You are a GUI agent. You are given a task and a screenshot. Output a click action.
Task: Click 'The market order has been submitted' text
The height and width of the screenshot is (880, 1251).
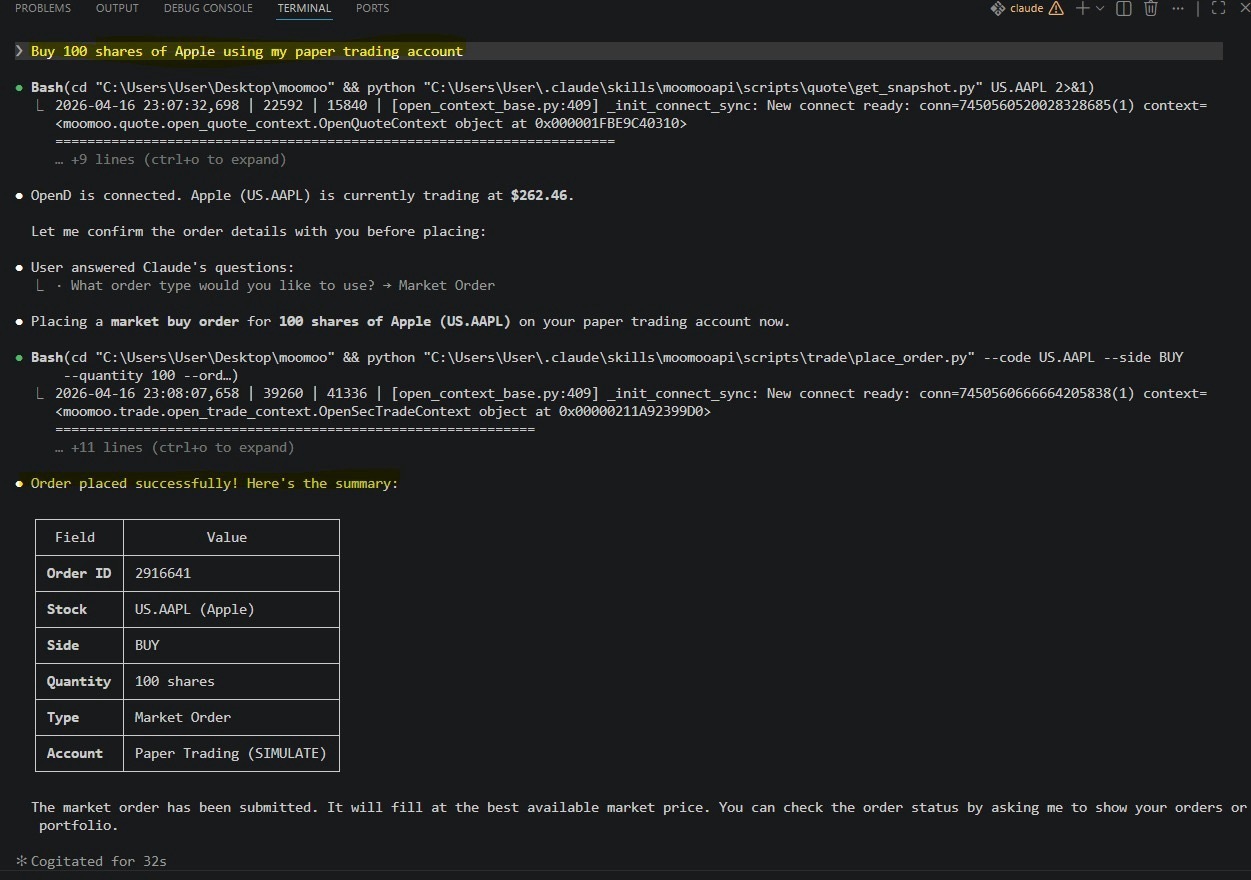click(x=639, y=816)
